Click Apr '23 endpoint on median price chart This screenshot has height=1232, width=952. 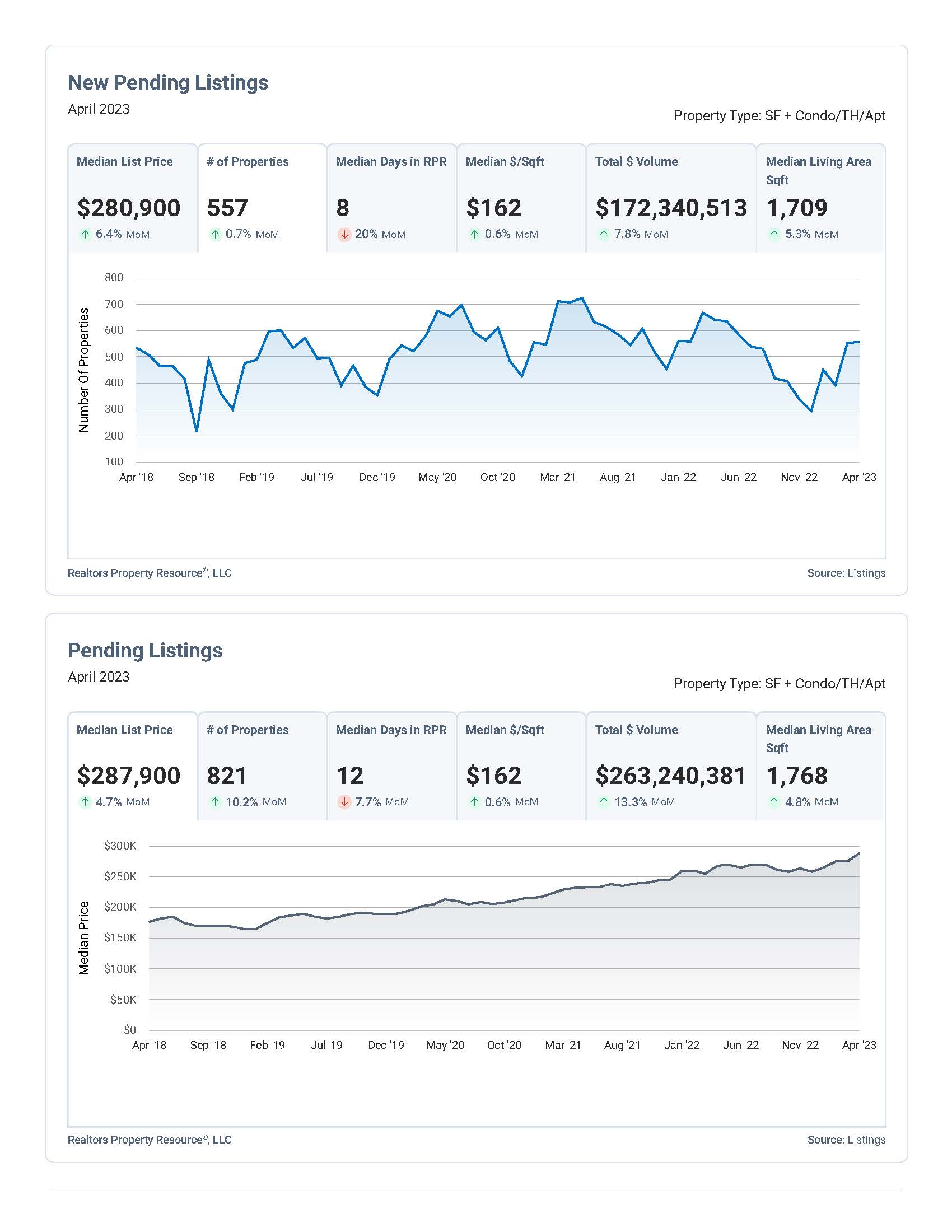click(859, 853)
